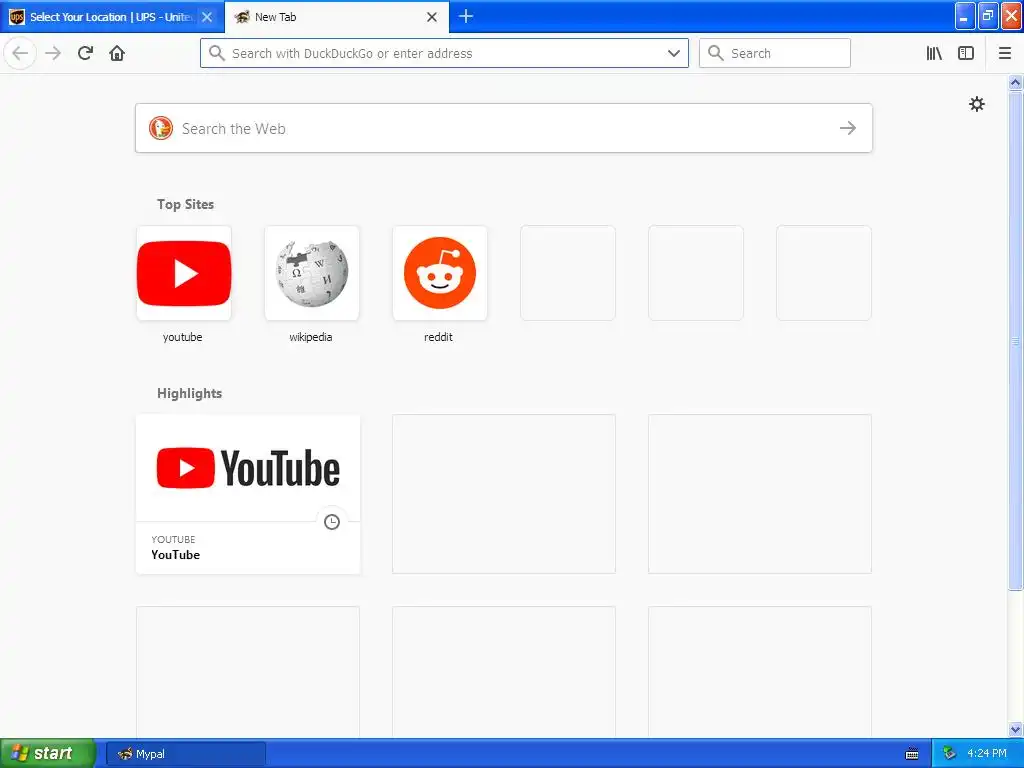Screen dimensions: 1024x768
Task: Focus the DuckDuckGo address field
Action: click(x=444, y=53)
